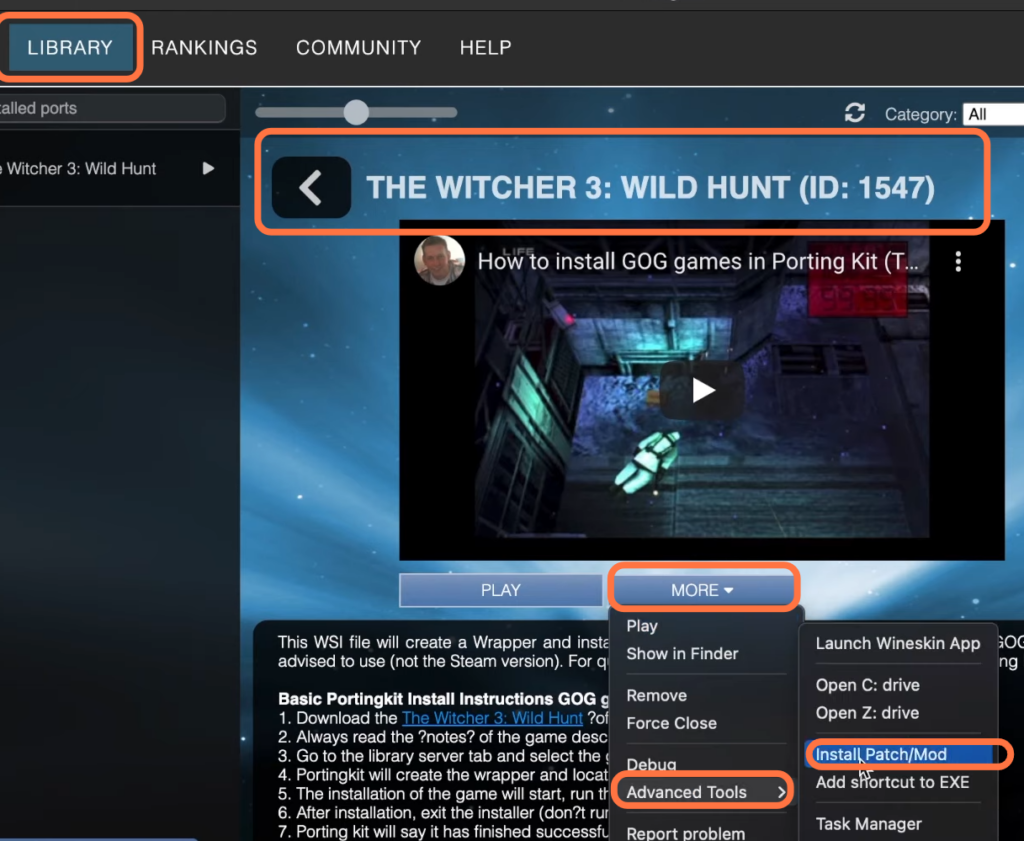Open the HELP tab
The height and width of the screenshot is (841, 1024).
(x=485, y=48)
